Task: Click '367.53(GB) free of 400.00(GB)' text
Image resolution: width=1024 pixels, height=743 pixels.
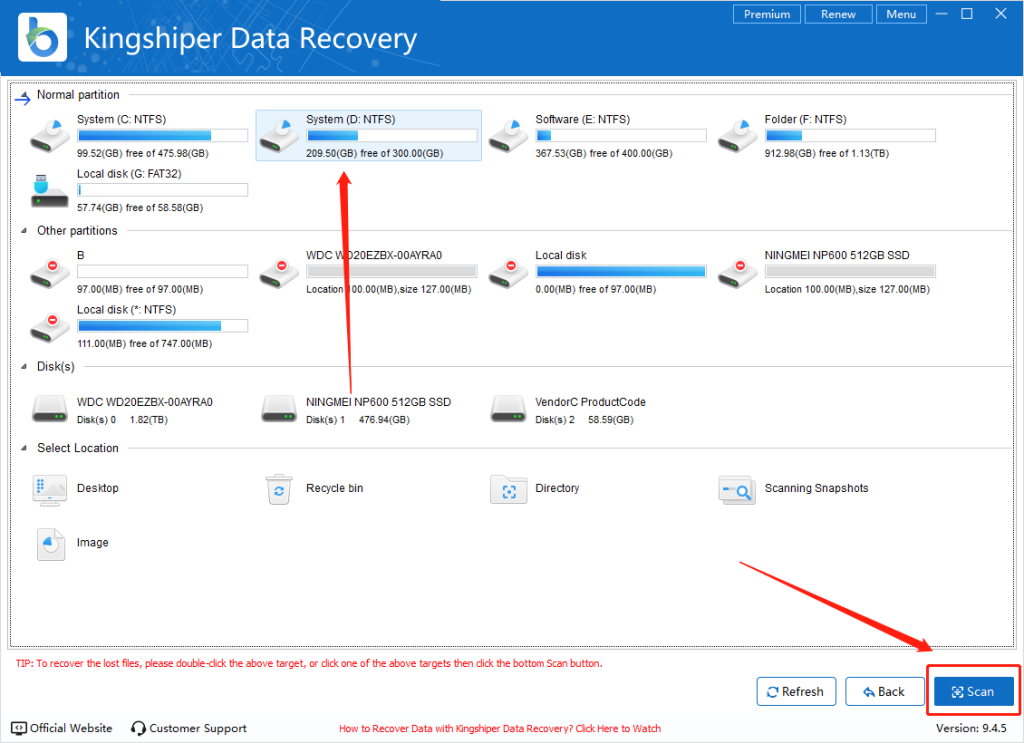Action: pyautogui.click(x=603, y=153)
